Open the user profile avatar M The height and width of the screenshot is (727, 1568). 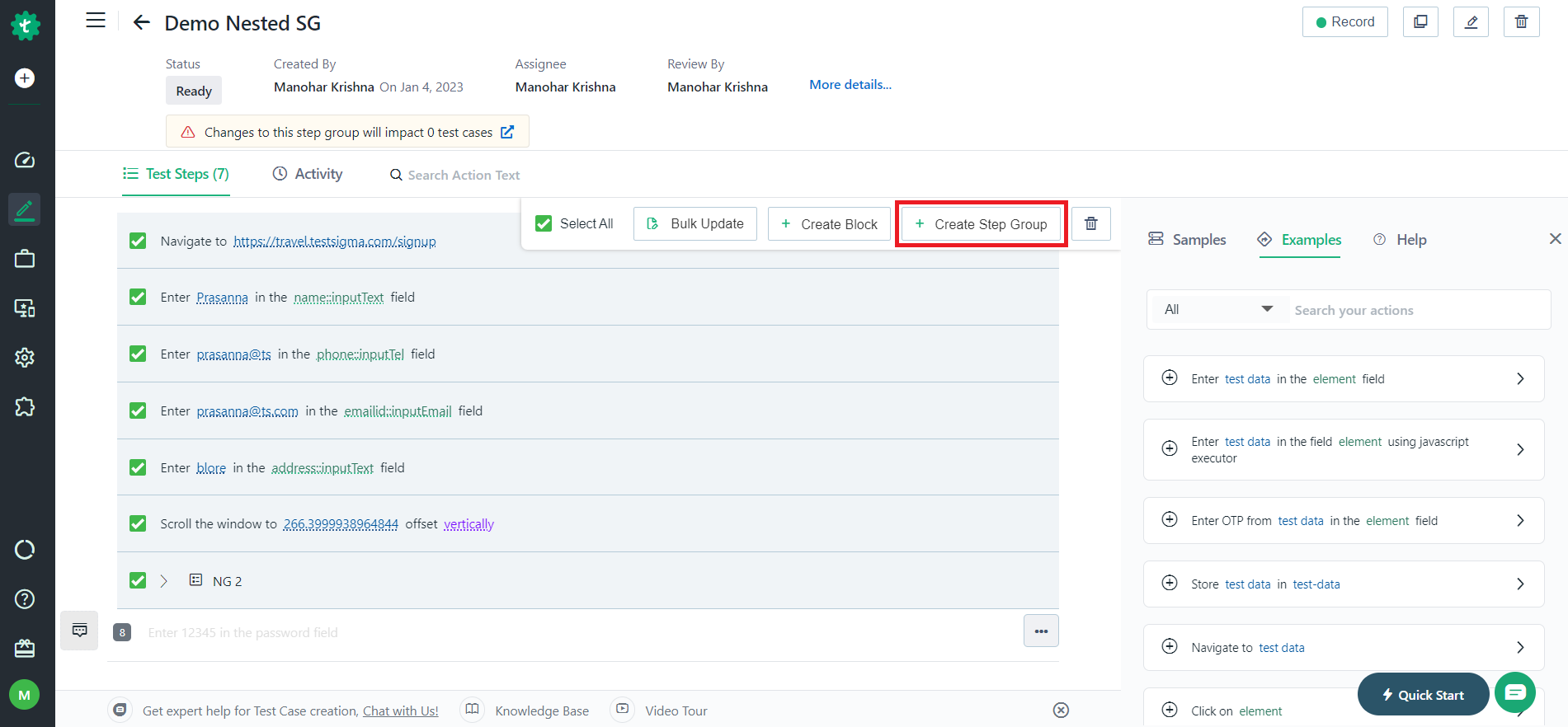(25, 695)
